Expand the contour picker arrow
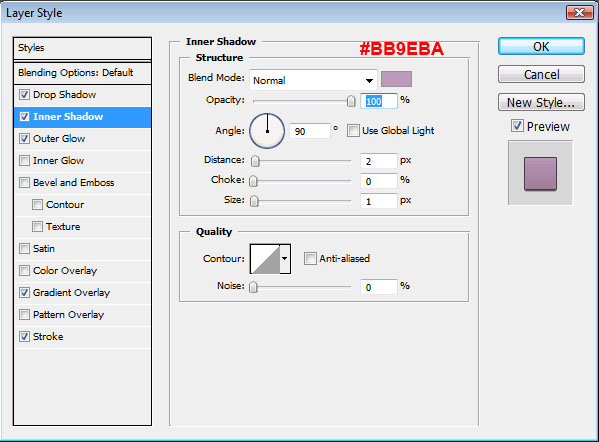599x442 pixels. click(x=285, y=259)
